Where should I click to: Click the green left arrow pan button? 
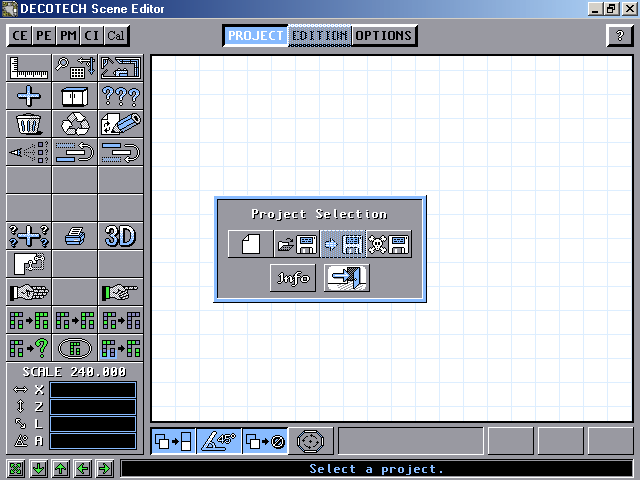[x=83, y=468]
